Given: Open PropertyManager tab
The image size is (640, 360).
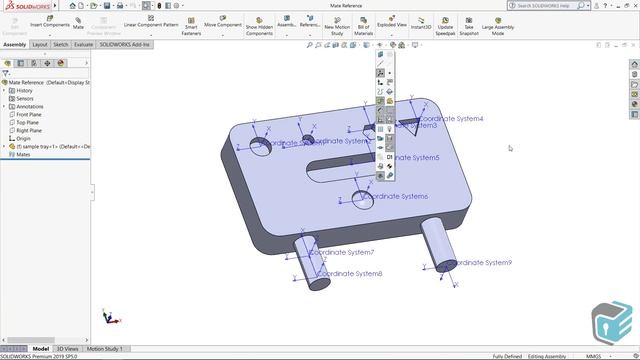Looking at the screenshot, I should tap(21, 63).
